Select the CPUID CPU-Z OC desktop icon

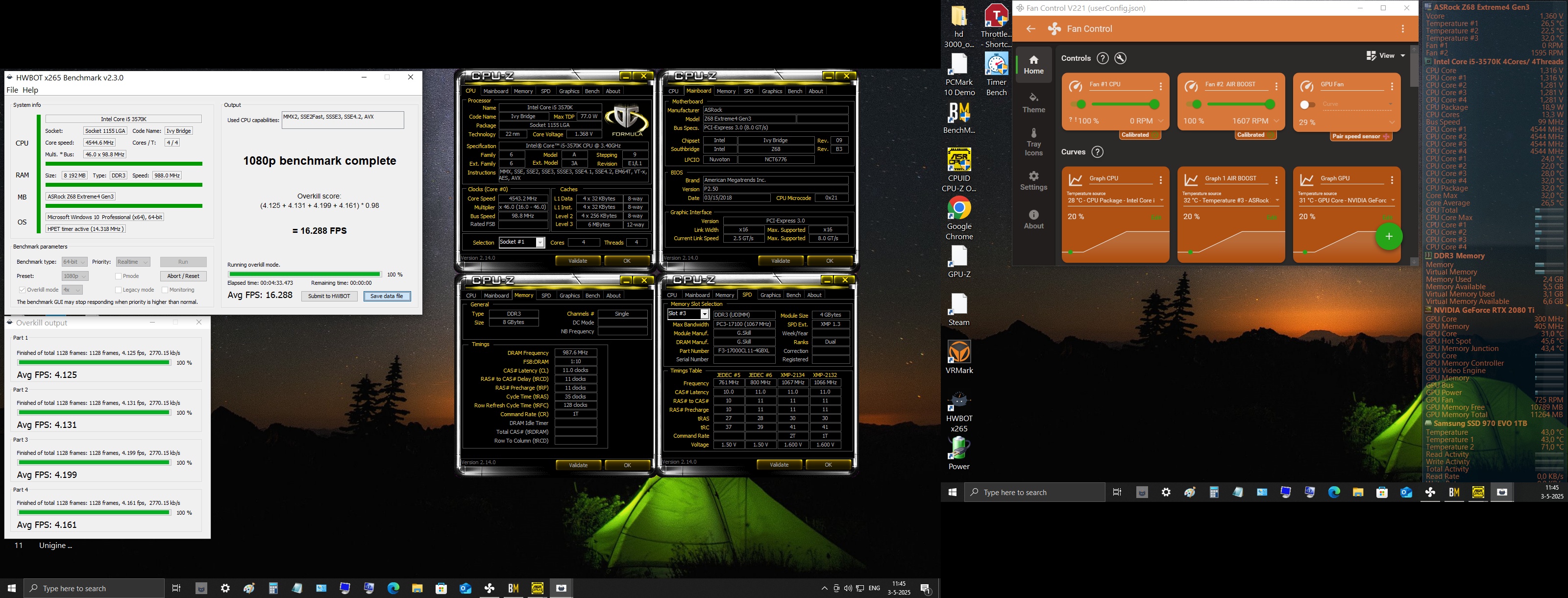[959, 170]
